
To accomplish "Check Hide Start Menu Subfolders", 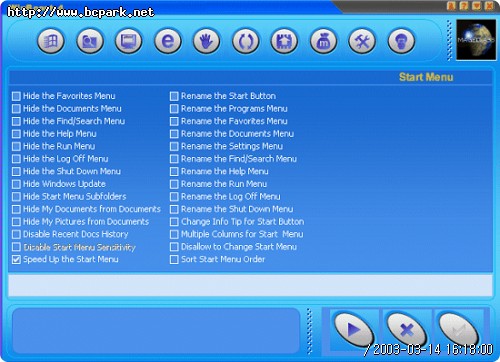I will pos(16,197).
